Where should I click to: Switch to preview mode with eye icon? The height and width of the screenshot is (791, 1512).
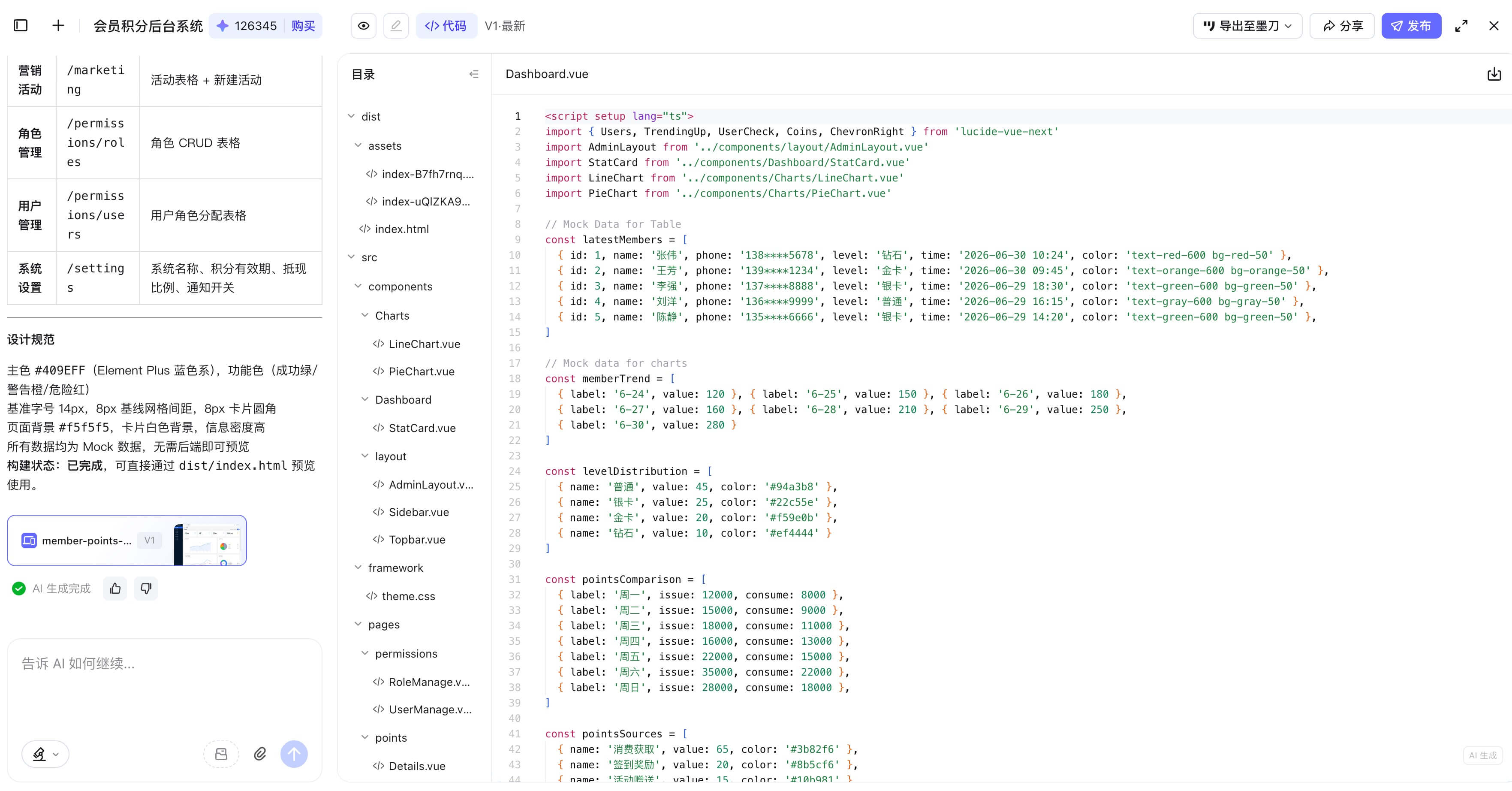pyautogui.click(x=363, y=26)
